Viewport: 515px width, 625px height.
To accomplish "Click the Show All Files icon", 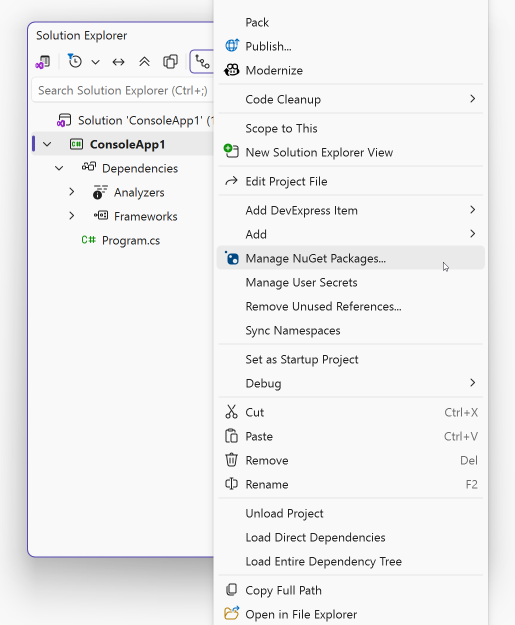I will 171,62.
